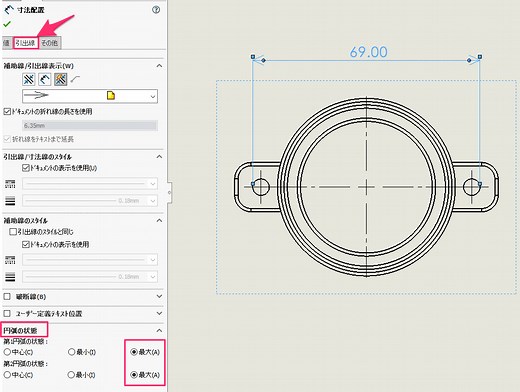Select 中心(C) for the second arc condition
This screenshot has height=392, width=520.
click(x=7, y=375)
